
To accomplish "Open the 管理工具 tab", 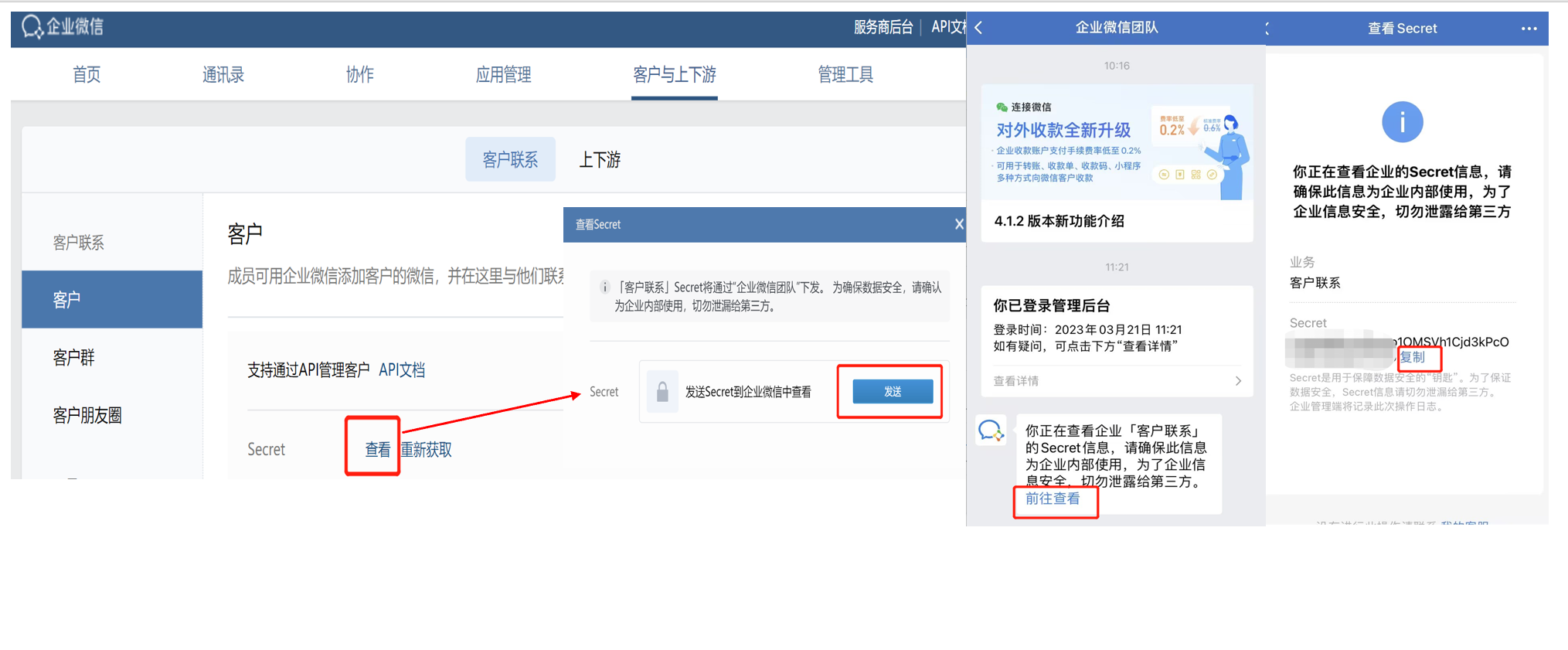I will (x=845, y=75).
